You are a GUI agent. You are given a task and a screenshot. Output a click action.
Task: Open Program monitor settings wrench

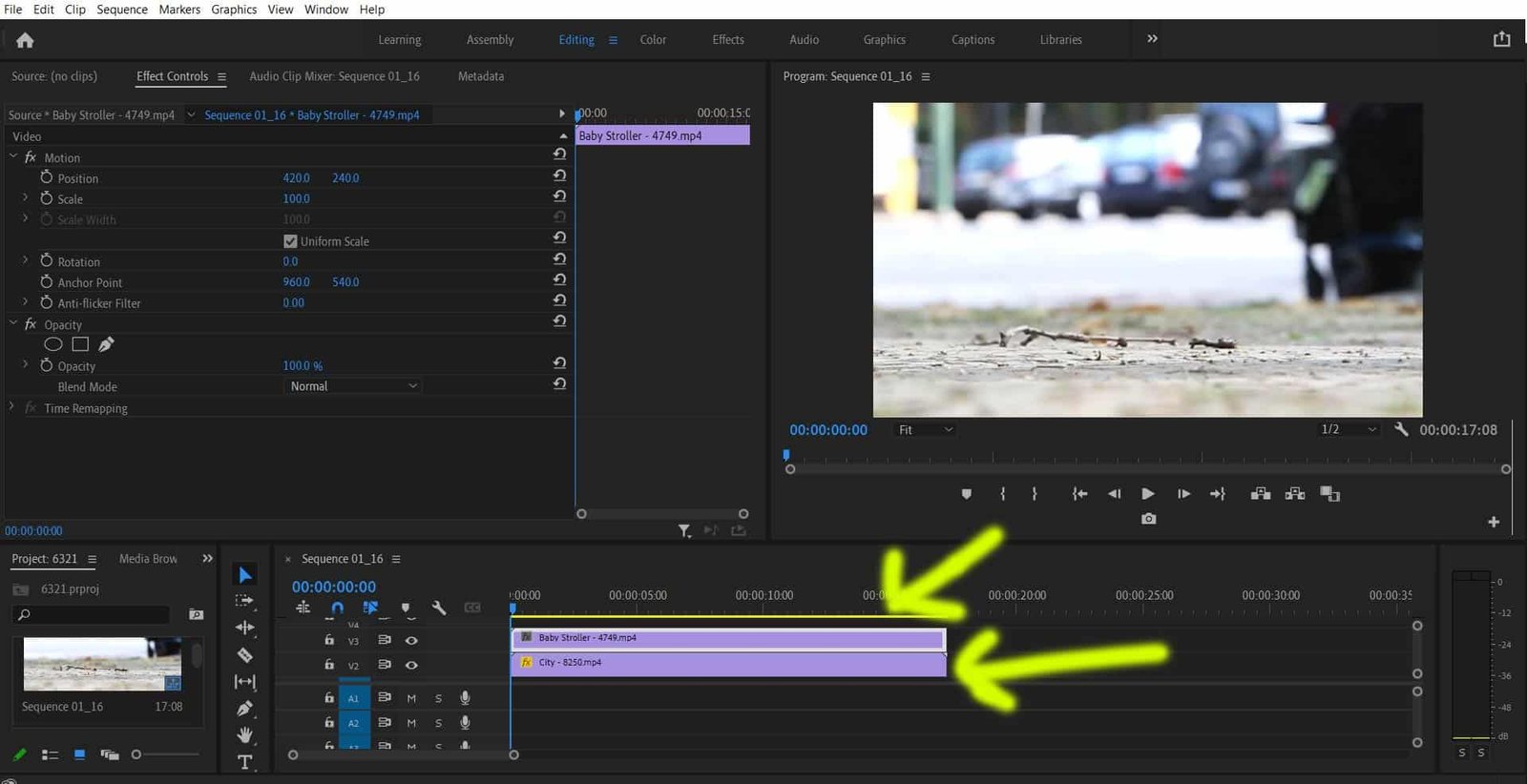tap(1401, 429)
